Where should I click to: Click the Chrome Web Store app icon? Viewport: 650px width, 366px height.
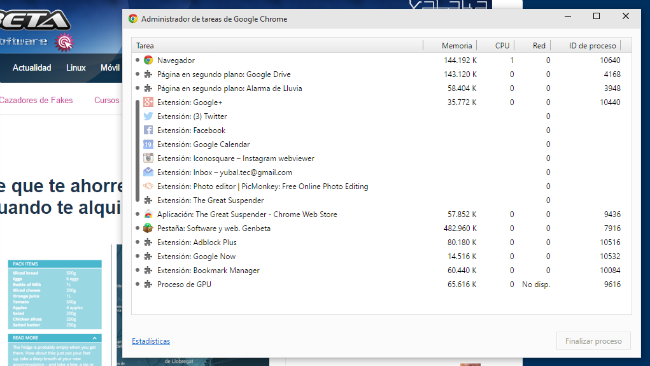click(148, 214)
